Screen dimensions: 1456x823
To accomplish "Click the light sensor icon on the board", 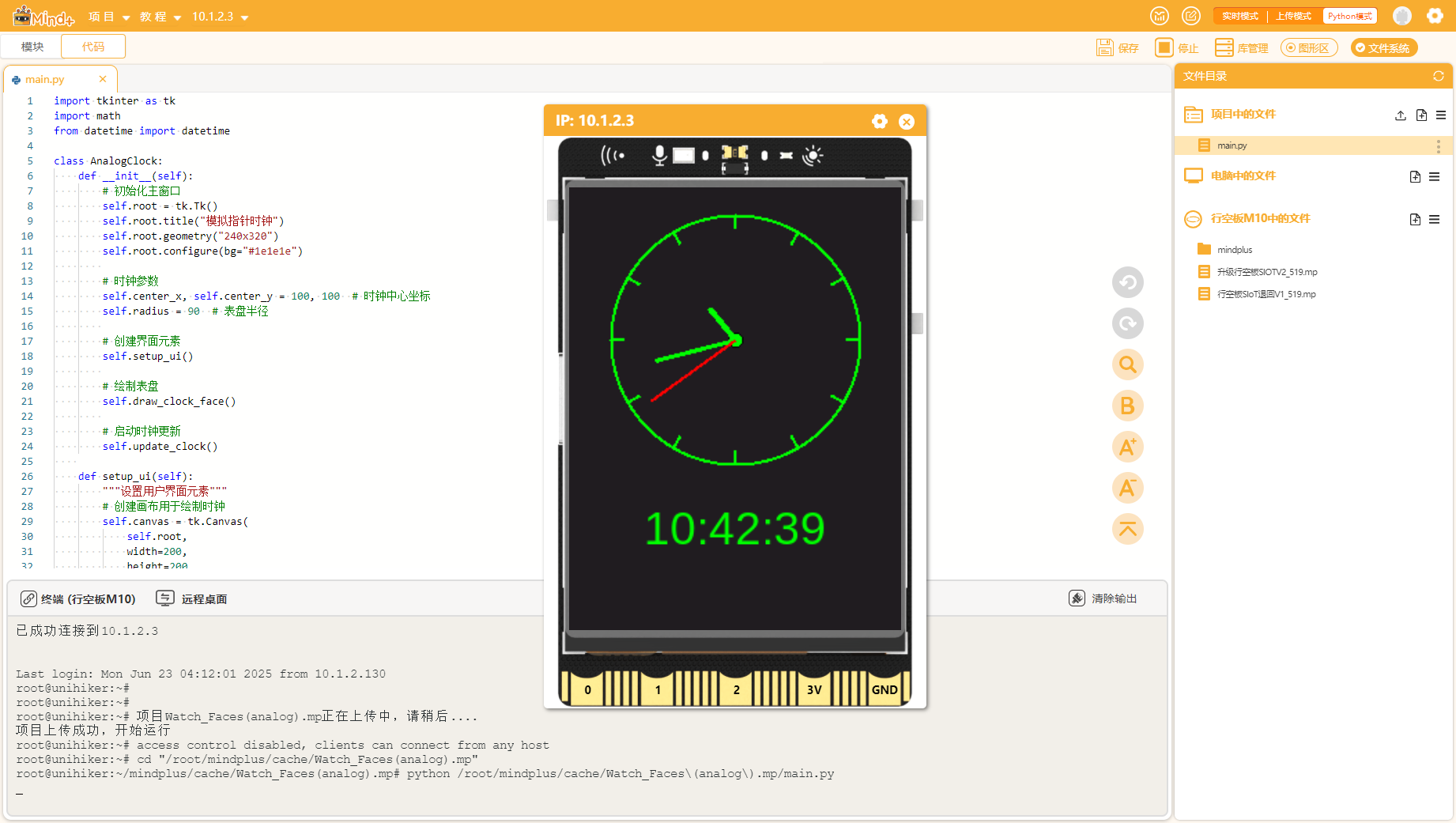I will (813, 156).
